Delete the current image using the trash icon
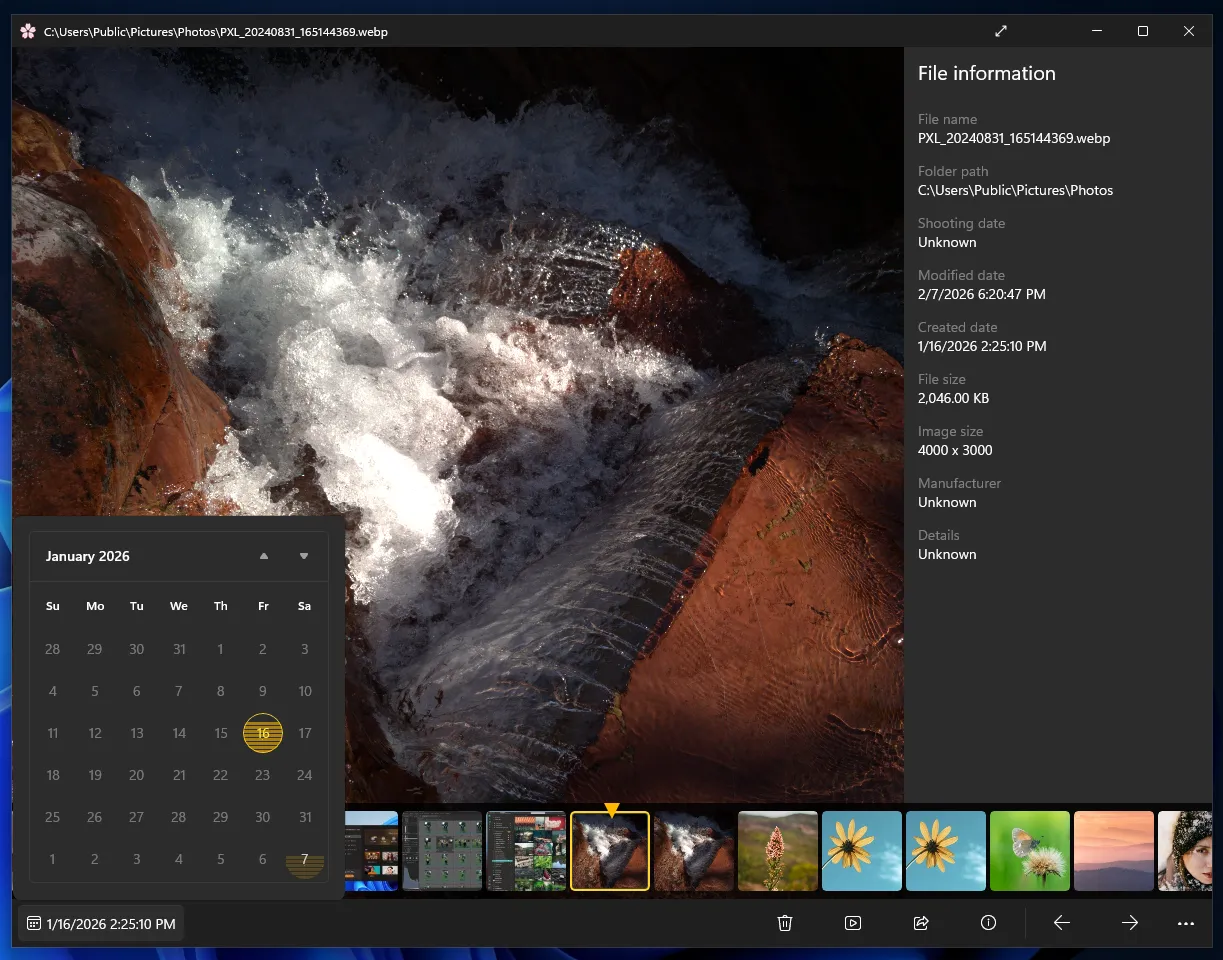The image size is (1223, 960). [785, 922]
